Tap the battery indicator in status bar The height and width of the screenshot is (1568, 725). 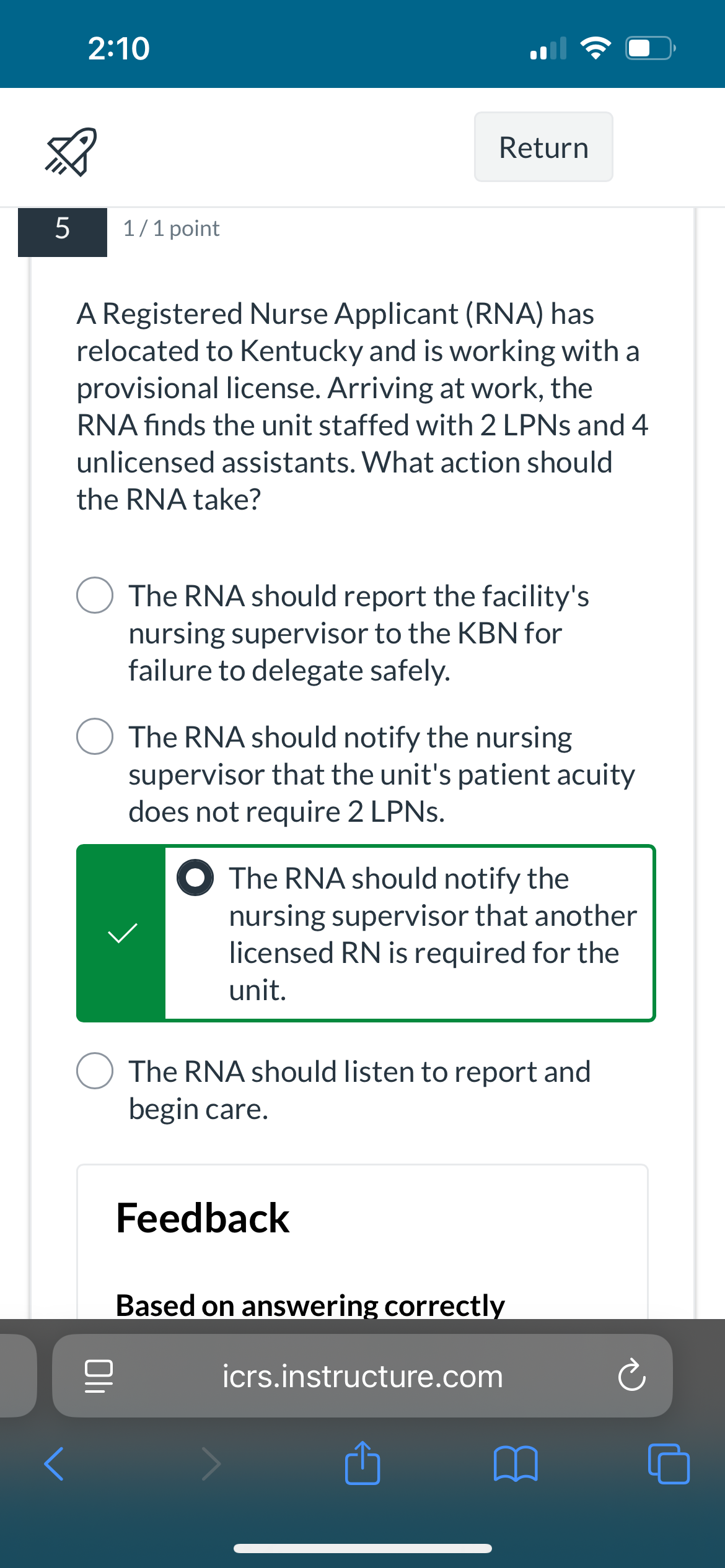point(651,48)
